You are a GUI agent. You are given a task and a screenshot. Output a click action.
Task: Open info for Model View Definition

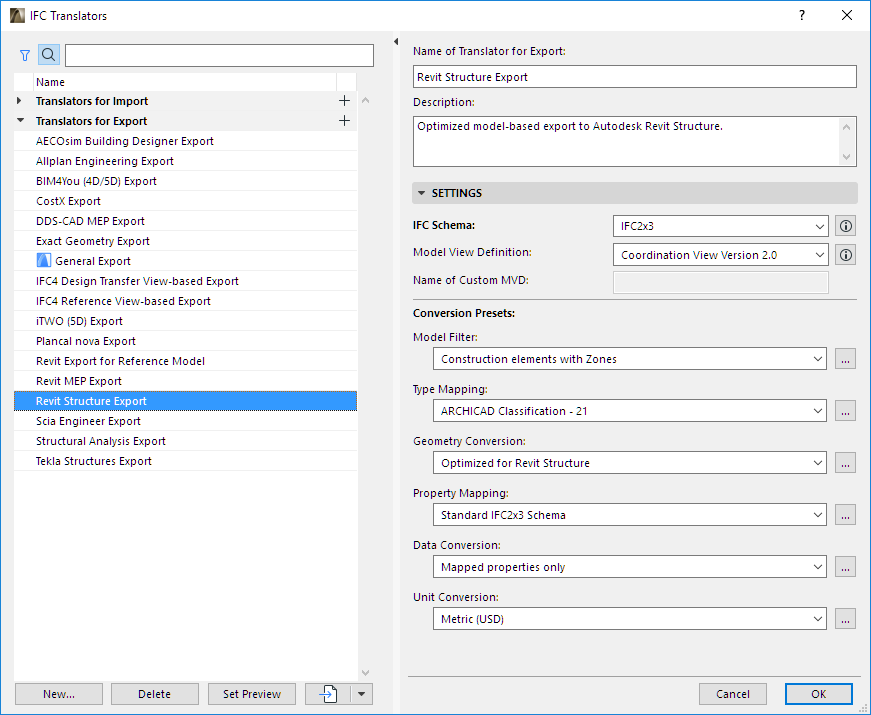point(846,255)
